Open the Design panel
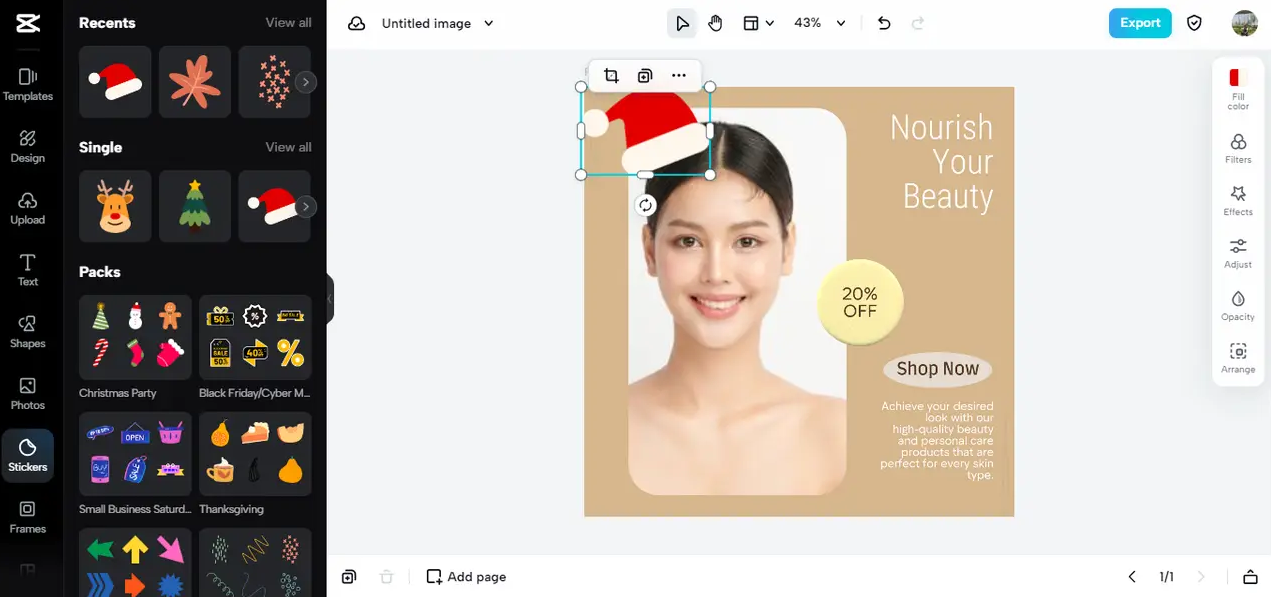The image size is (1271, 597). click(x=28, y=146)
